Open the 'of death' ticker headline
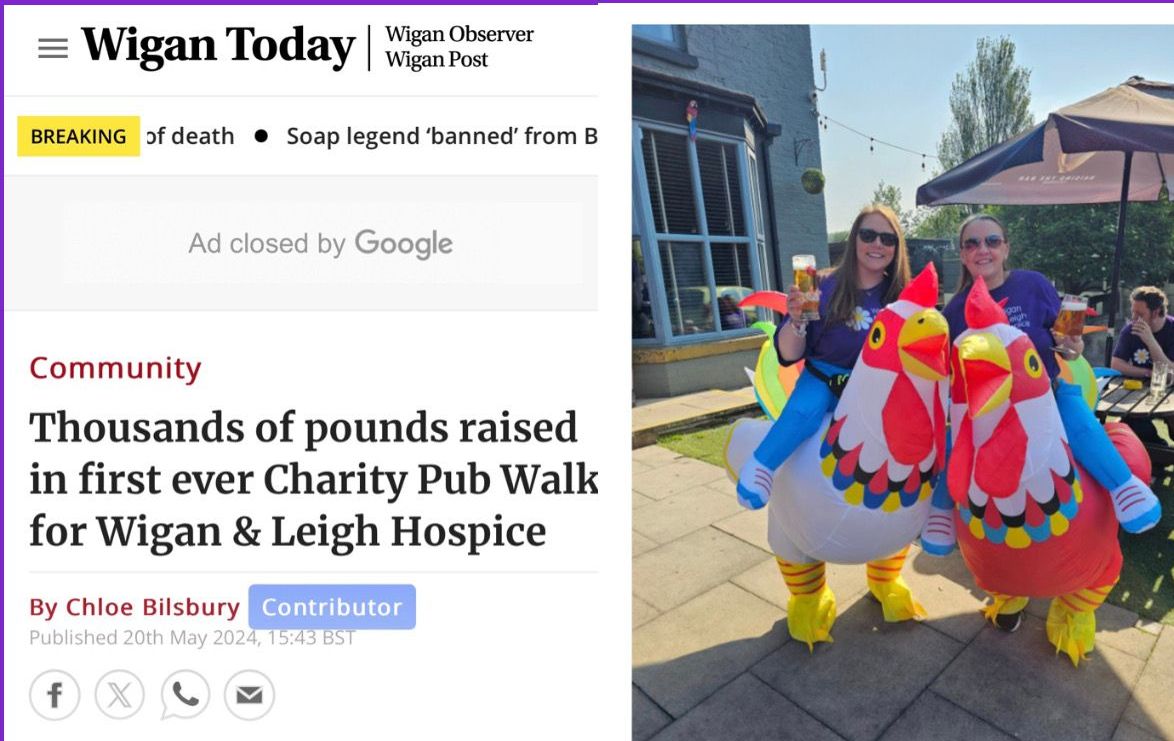Screen dimensions: 1174x741 pos(190,136)
